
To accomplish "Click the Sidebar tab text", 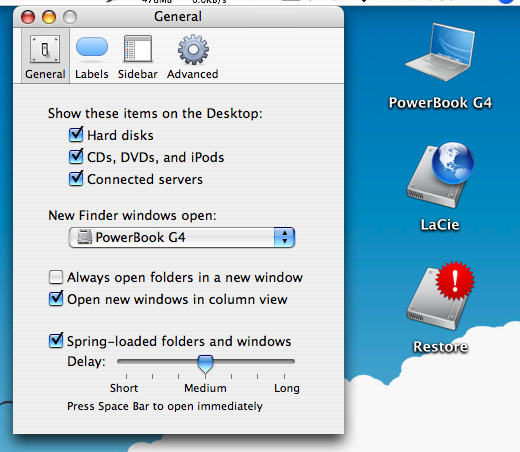I will click(x=138, y=74).
